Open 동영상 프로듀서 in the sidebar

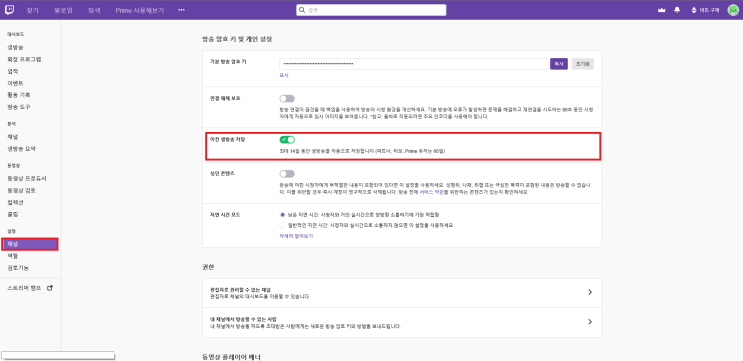tap(27, 179)
